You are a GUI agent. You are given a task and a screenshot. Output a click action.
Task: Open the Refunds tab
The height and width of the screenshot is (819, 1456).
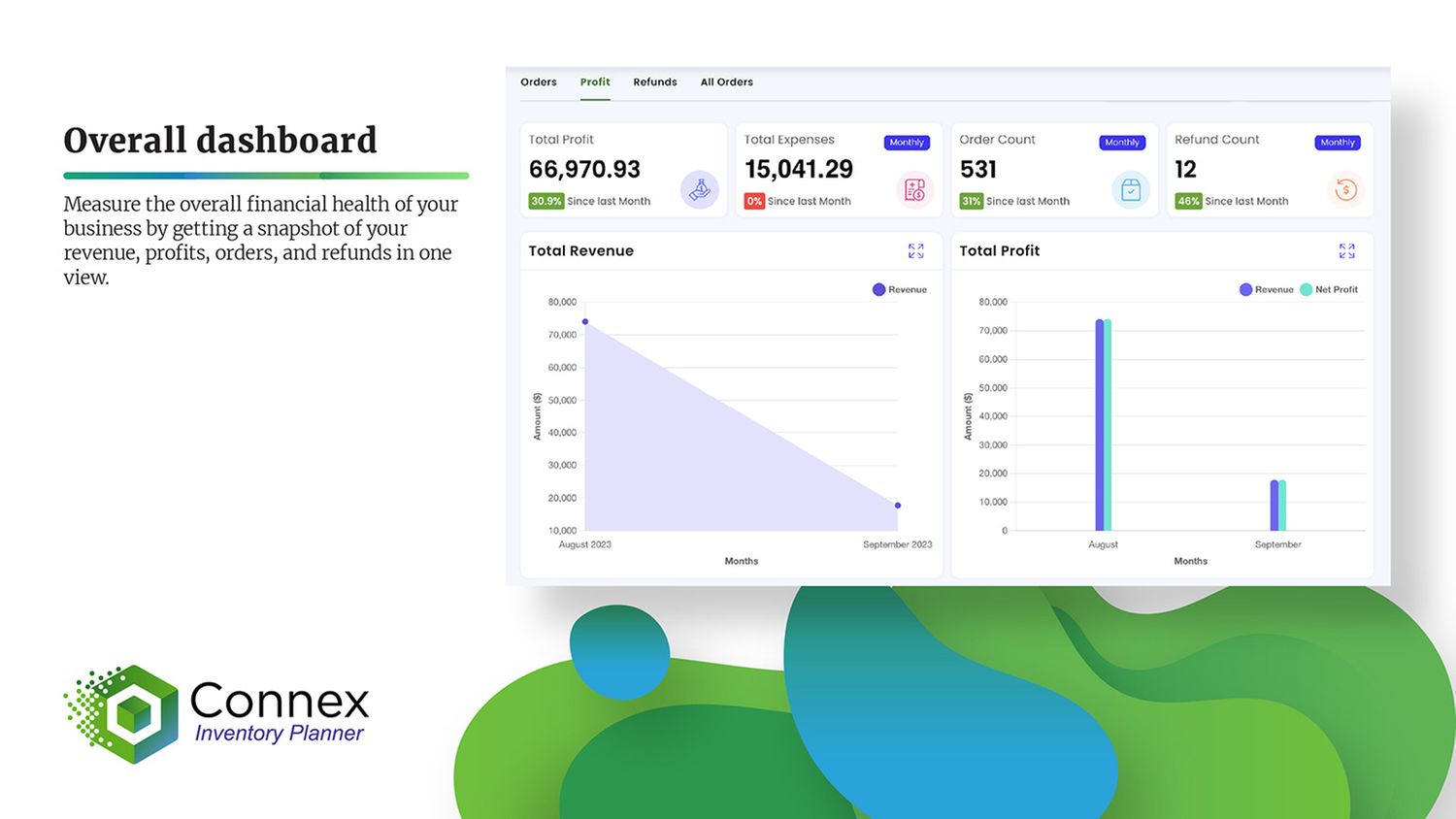point(655,82)
